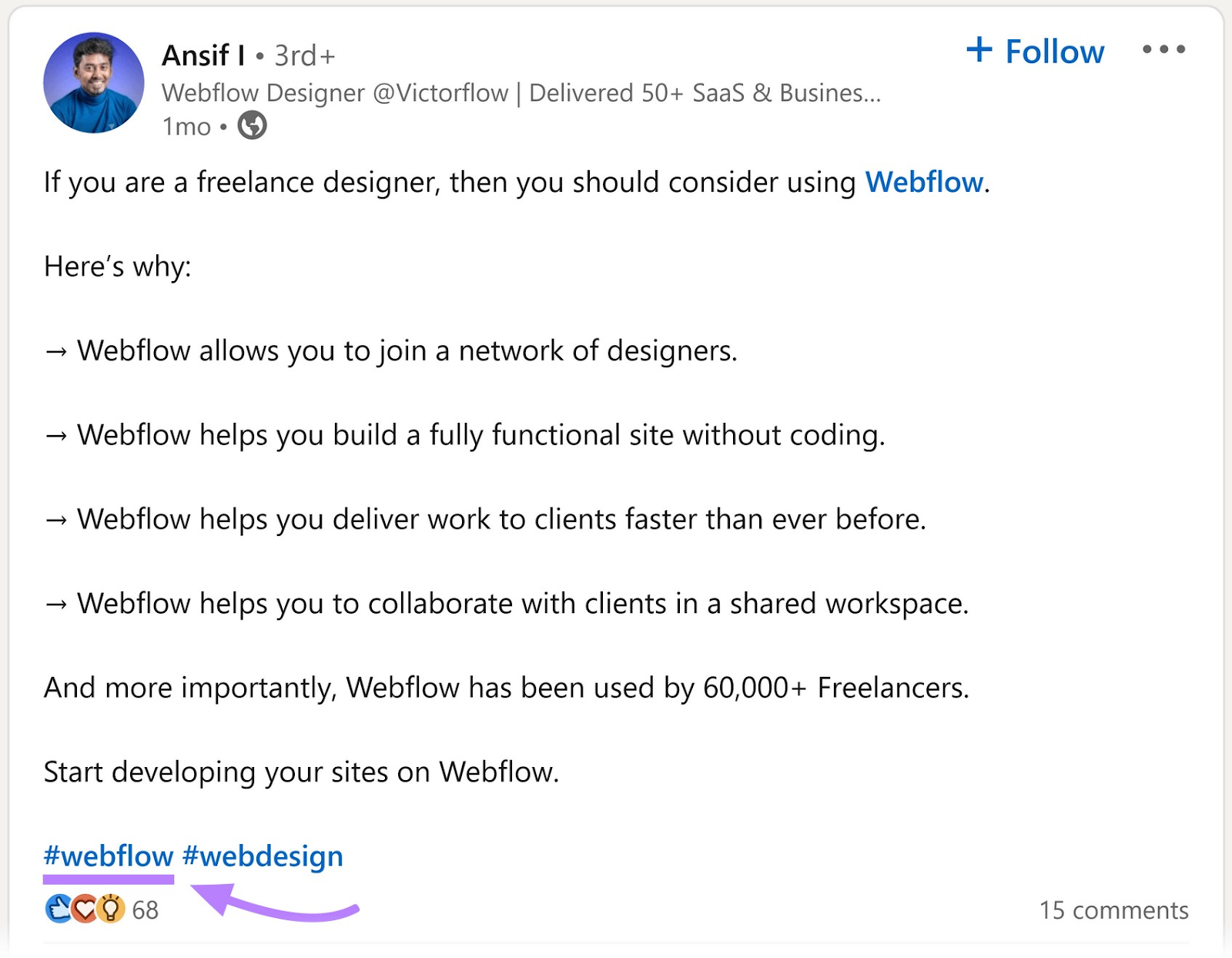Open the reactions list via the reaction icons

(x=85, y=910)
